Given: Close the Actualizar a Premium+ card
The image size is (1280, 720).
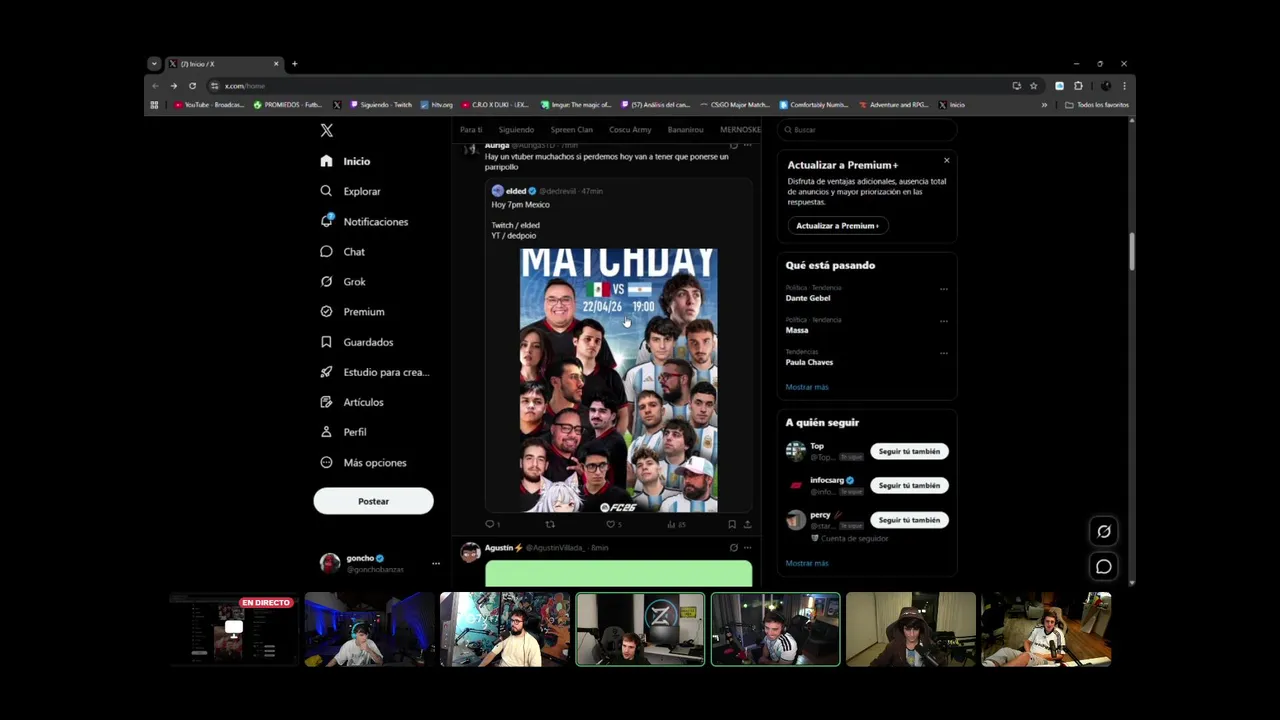Looking at the screenshot, I should tap(946, 160).
